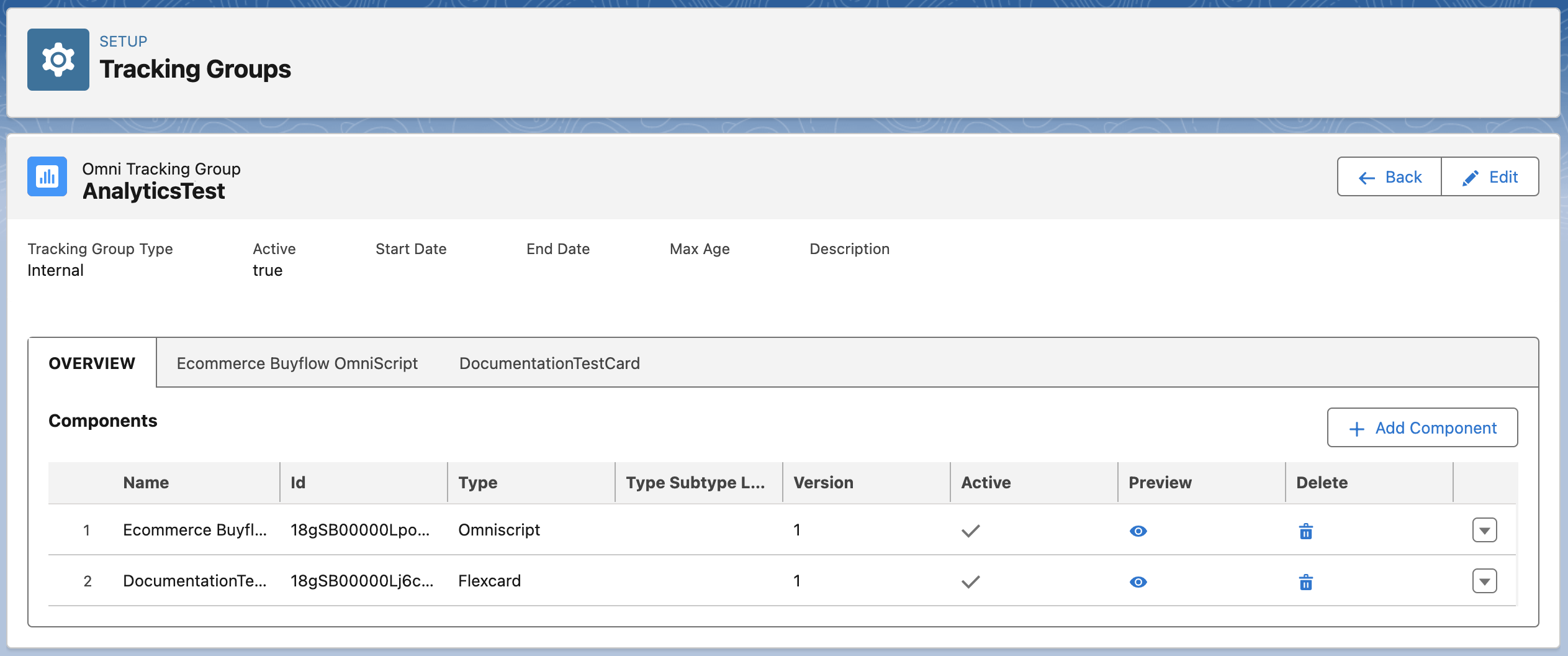Click the Setup gear icon
This screenshot has height=656, width=1568.
58,59
